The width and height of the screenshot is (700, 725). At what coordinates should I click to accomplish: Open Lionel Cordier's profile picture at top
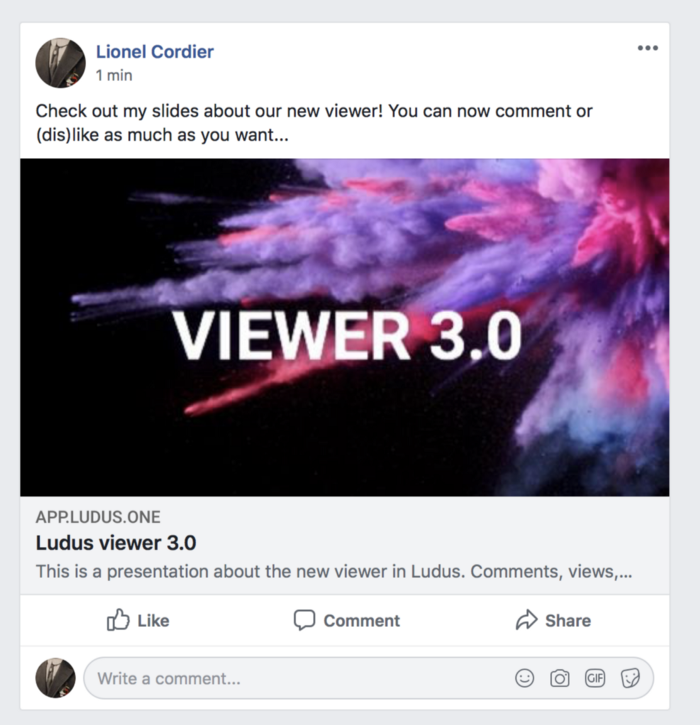coord(61,63)
